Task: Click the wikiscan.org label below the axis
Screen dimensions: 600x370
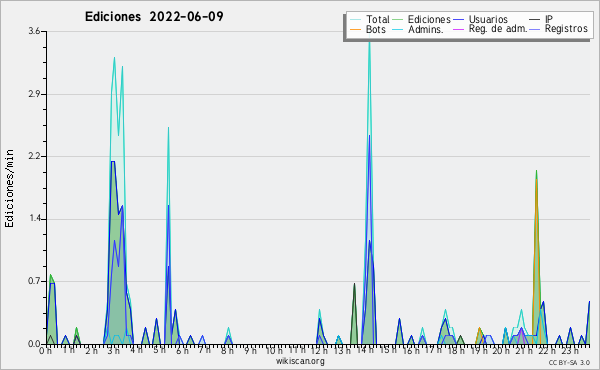Action: (x=300, y=361)
